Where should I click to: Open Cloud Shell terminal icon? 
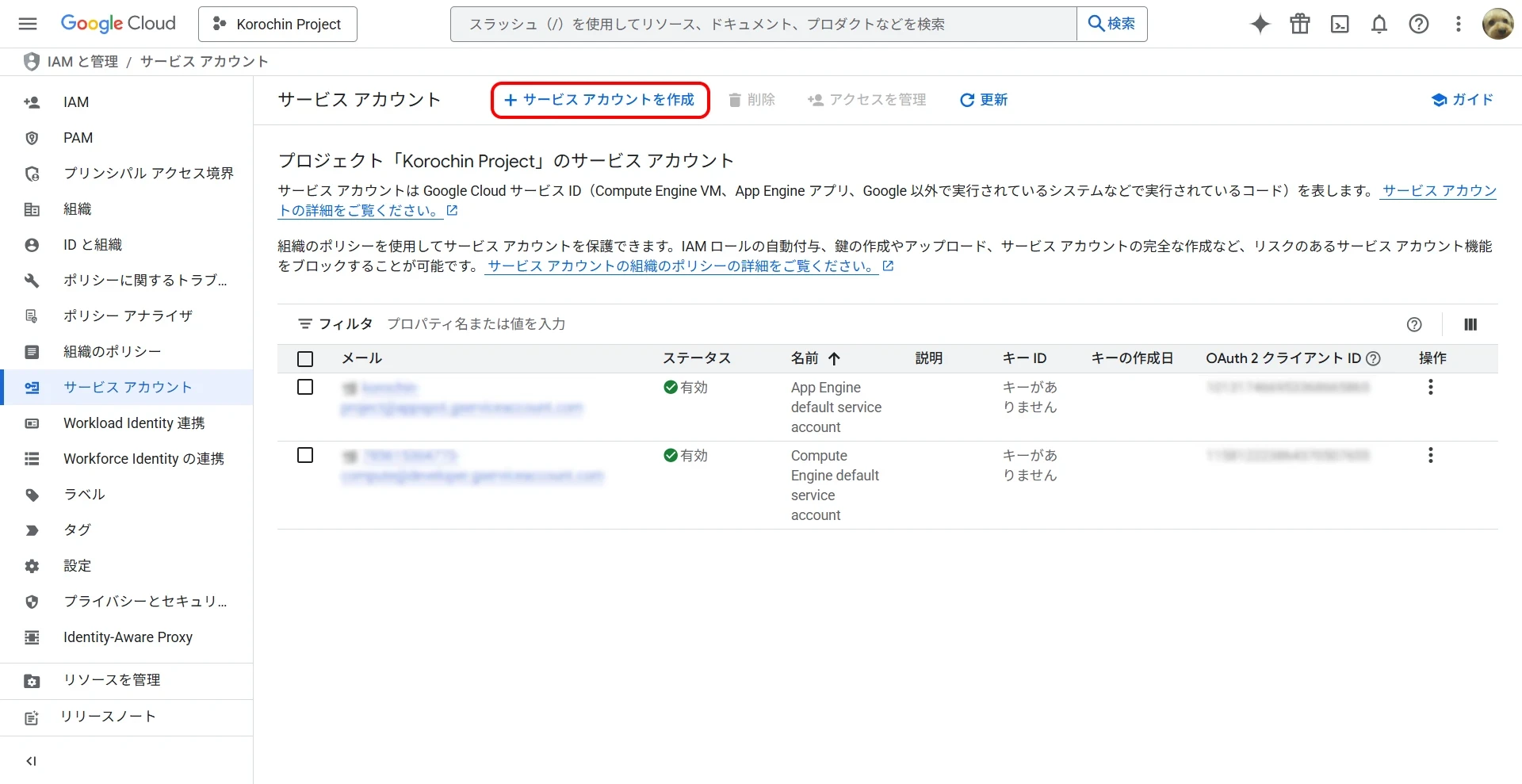(x=1340, y=24)
